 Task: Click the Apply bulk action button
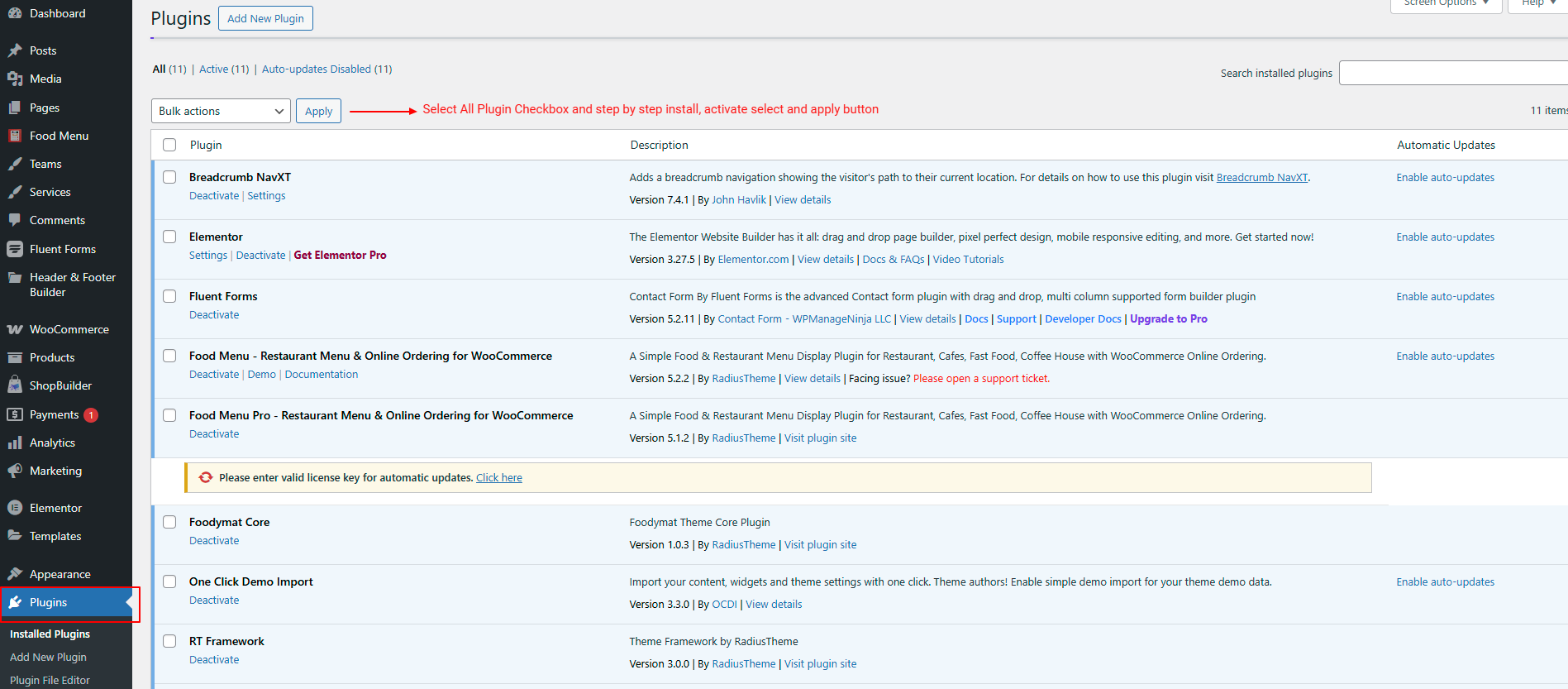coord(318,111)
